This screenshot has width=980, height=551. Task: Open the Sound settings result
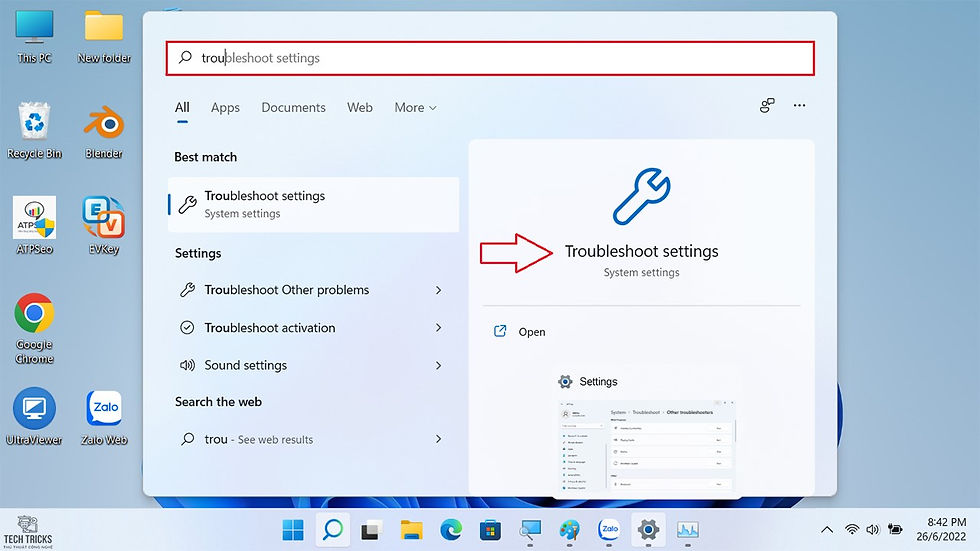tap(313, 365)
